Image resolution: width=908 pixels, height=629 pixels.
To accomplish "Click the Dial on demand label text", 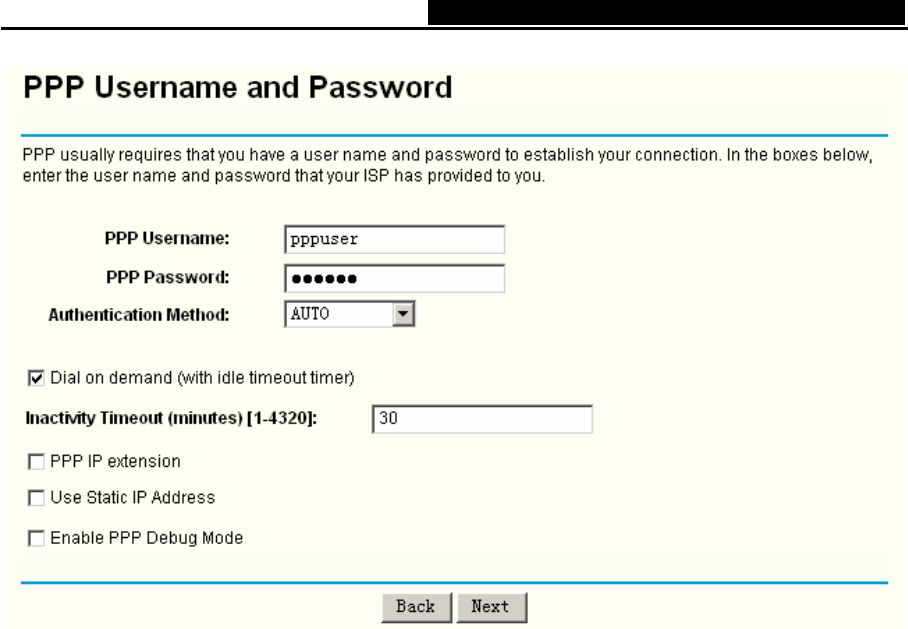I will click(x=202, y=378).
